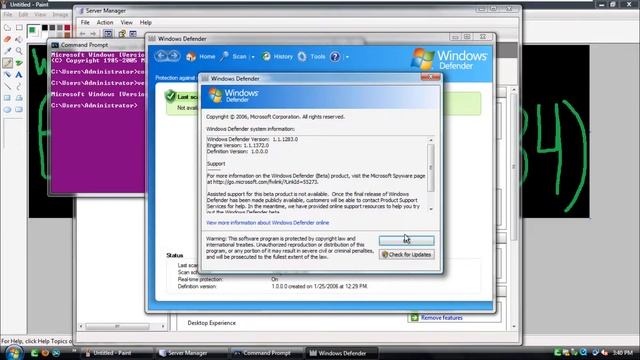
Task: Open the File menu in Paint
Action: tap(7, 14)
